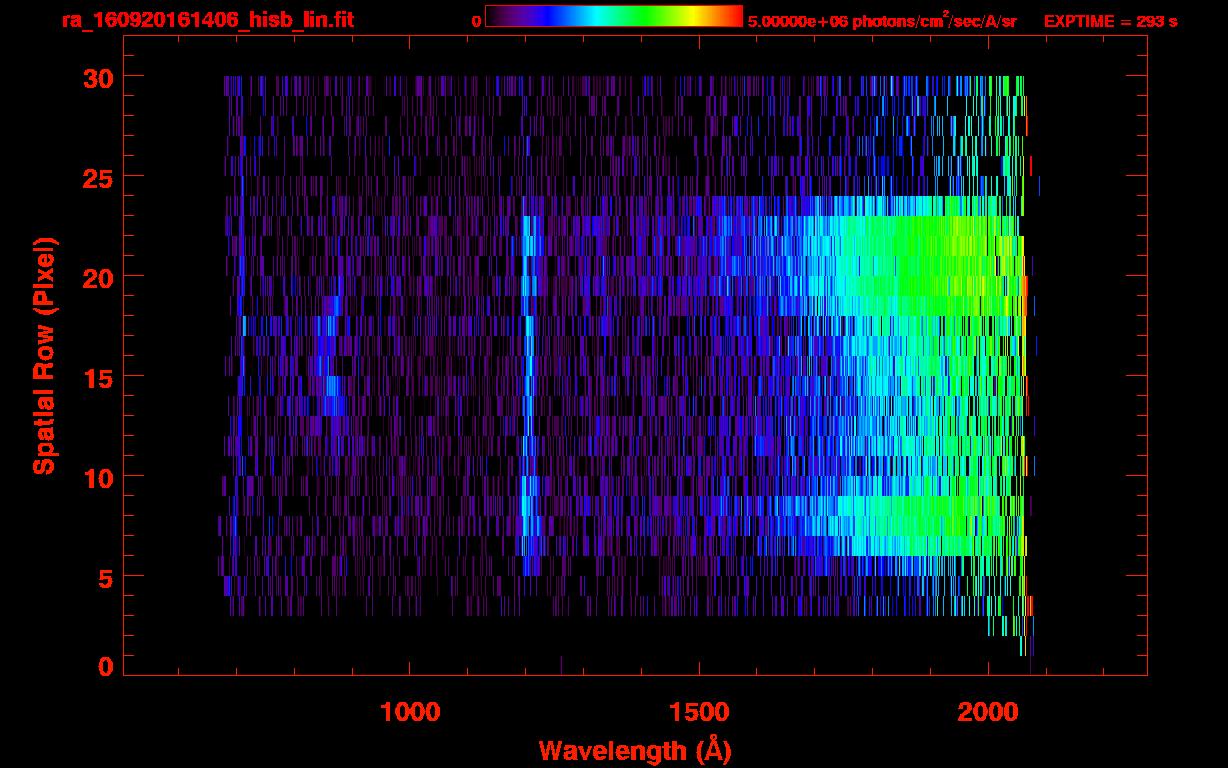This screenshot has height=768, width=1228.
Task: Click the file name ra_160920161406_hisb_lin.fit
Action: click(206, 20)
